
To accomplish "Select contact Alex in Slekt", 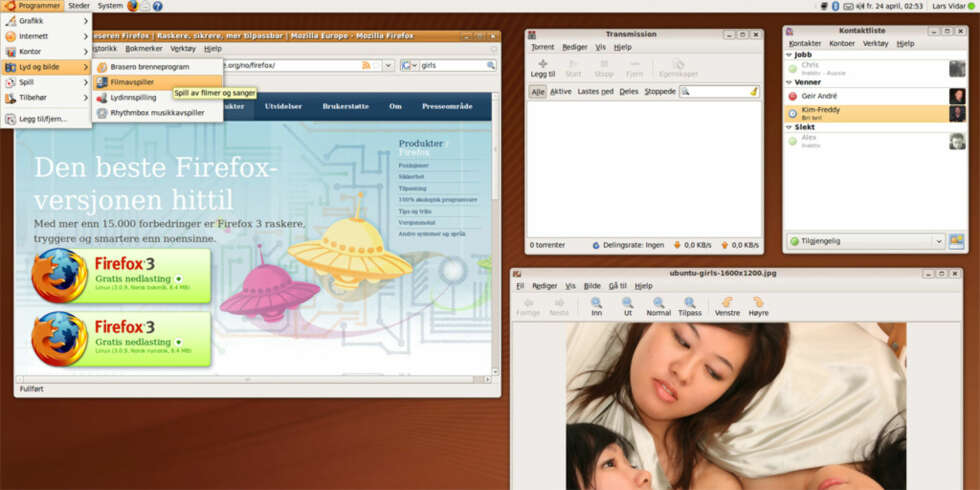I will (875, 141).
